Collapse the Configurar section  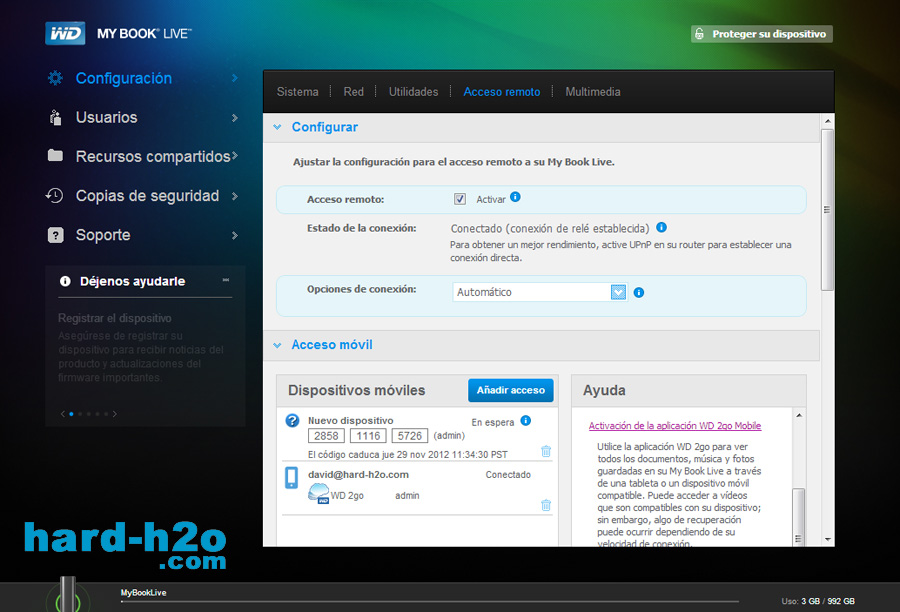click(x=277, y=127)
